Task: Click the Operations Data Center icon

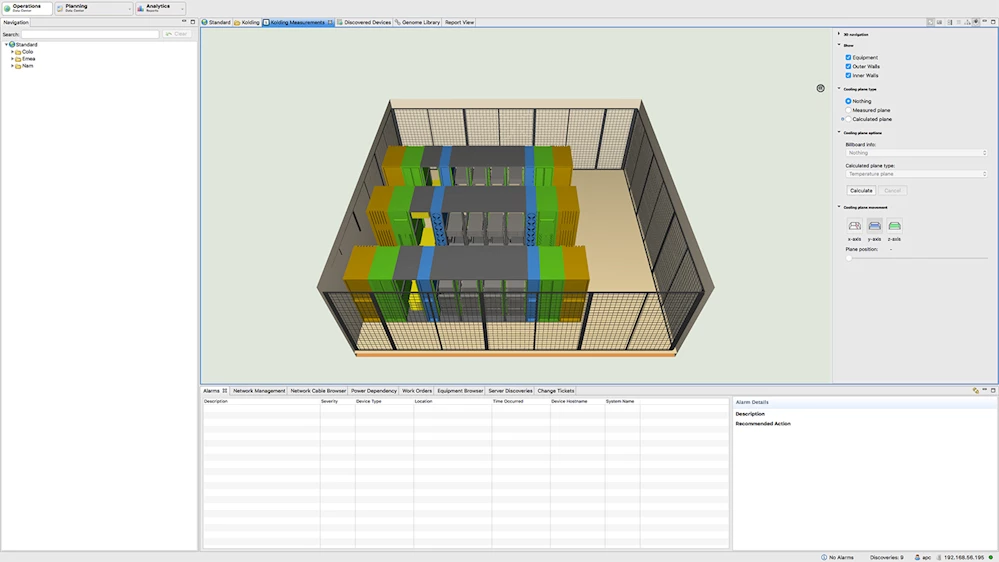Action: pos(7,8)
